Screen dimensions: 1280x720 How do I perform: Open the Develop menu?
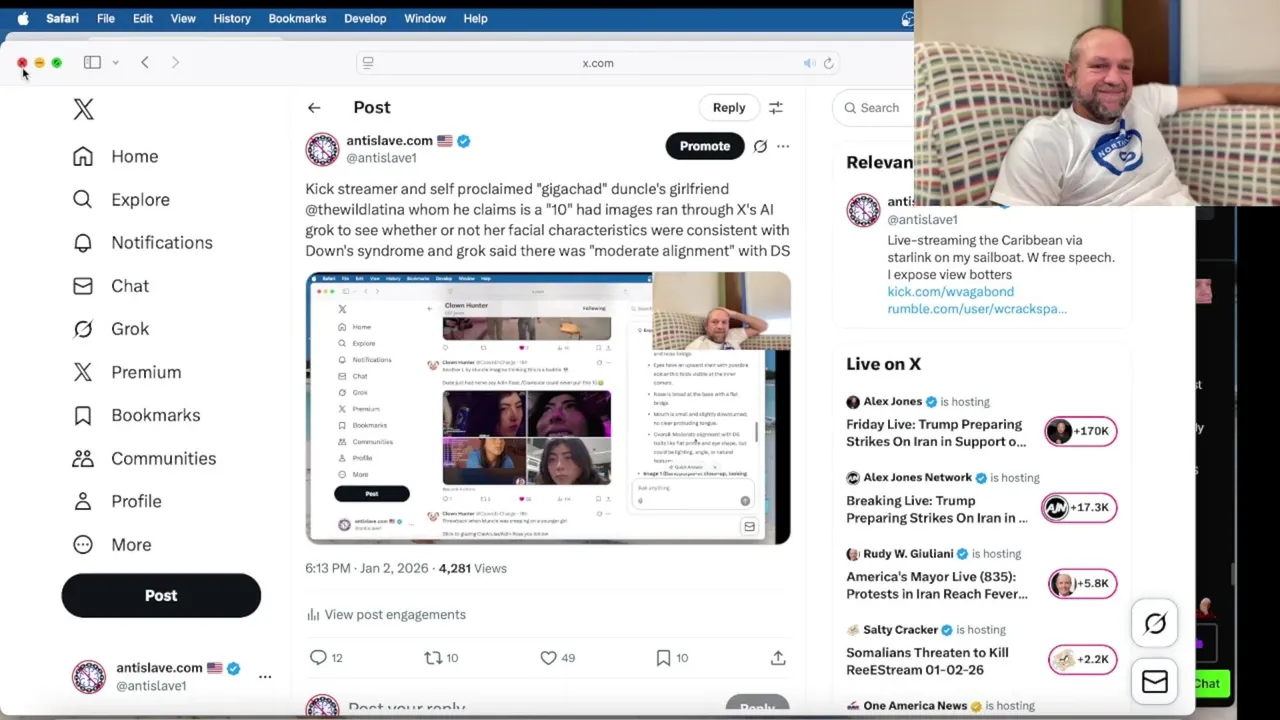[365, 18]
